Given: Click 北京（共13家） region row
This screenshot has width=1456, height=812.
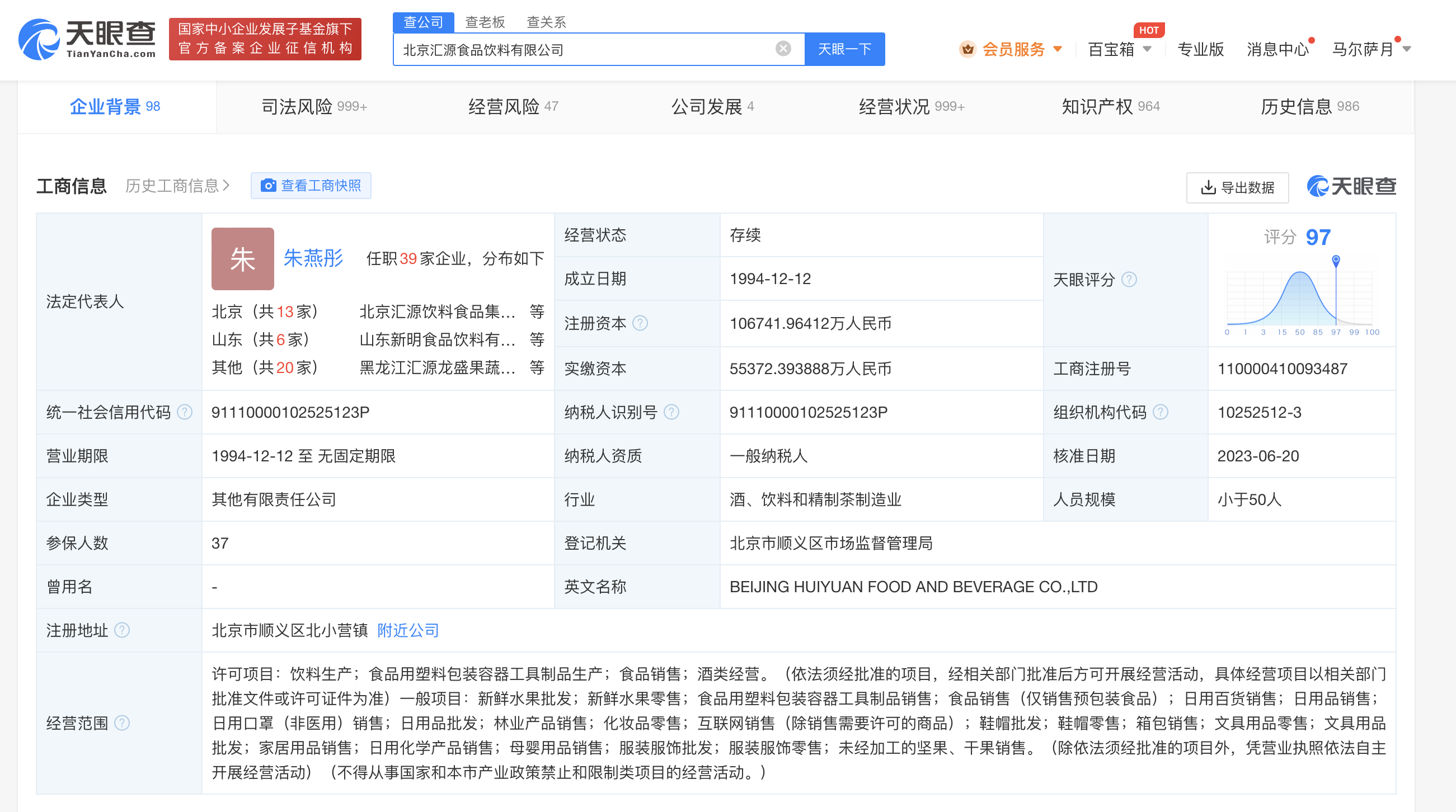Looking at the screenshot, I should coord(265,311).
